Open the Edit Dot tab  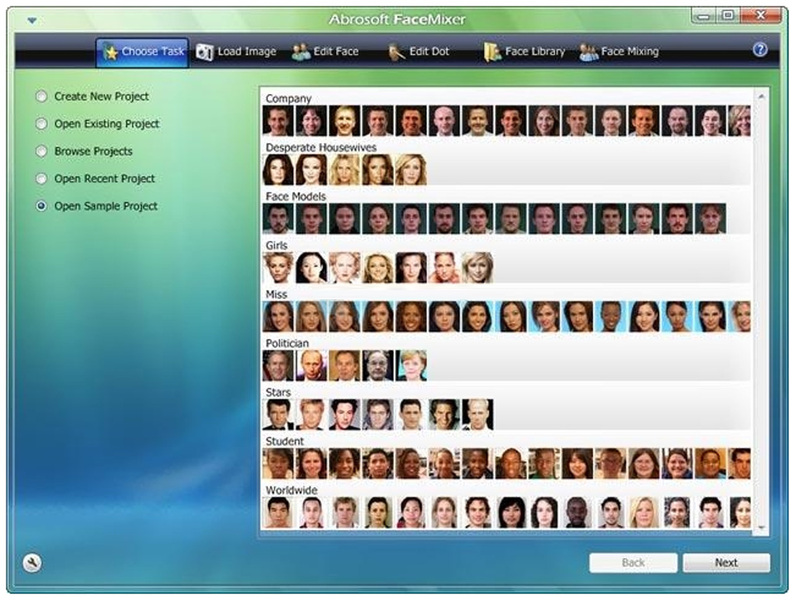coord(419,52)
